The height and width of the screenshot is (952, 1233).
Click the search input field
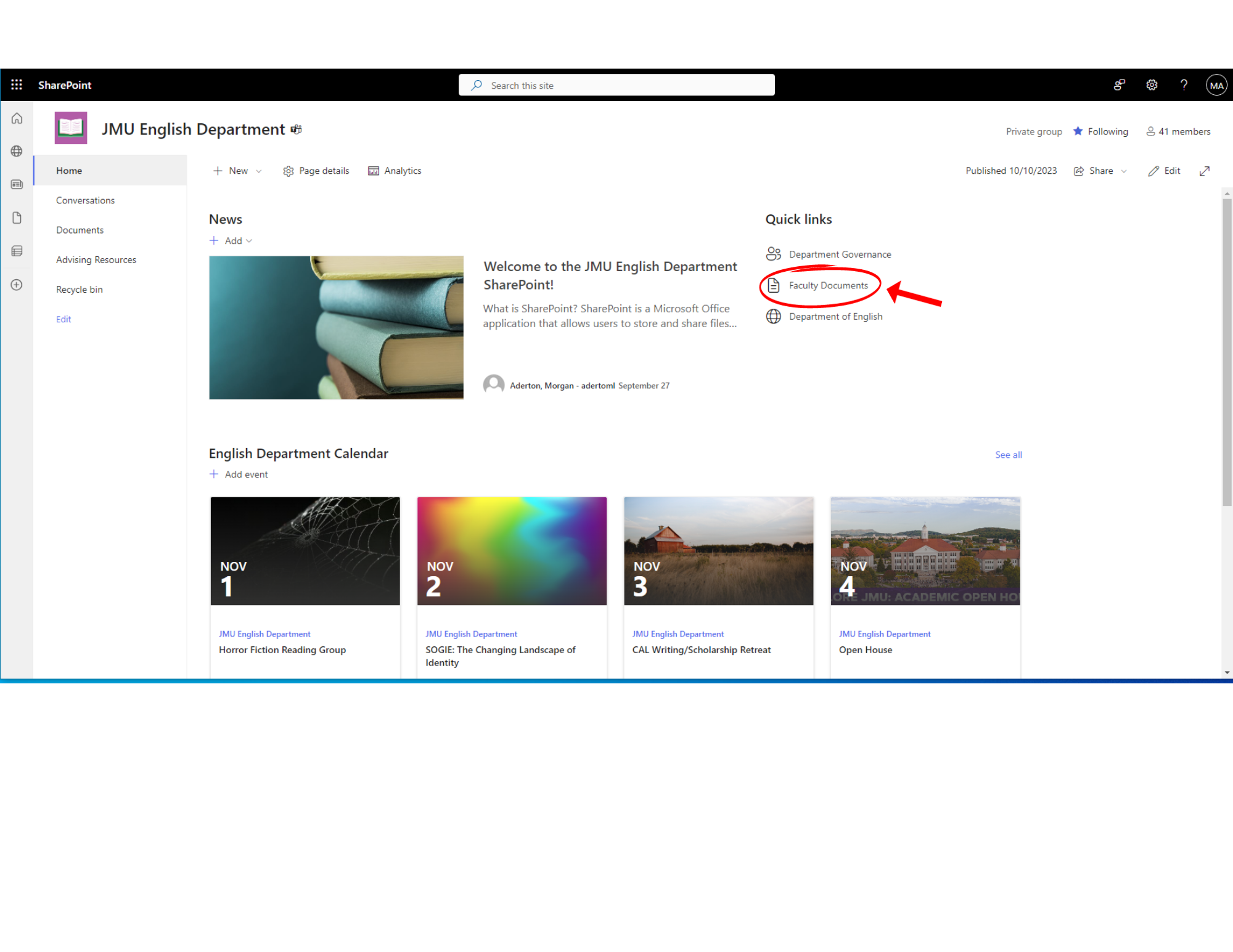[616, 85]
